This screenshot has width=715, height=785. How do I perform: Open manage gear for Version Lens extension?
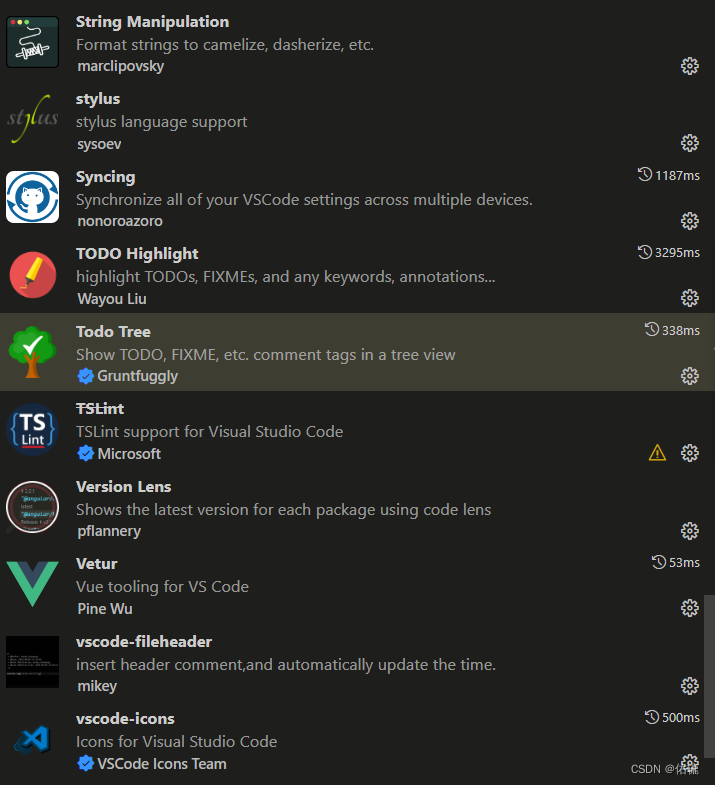click(689, 531)
